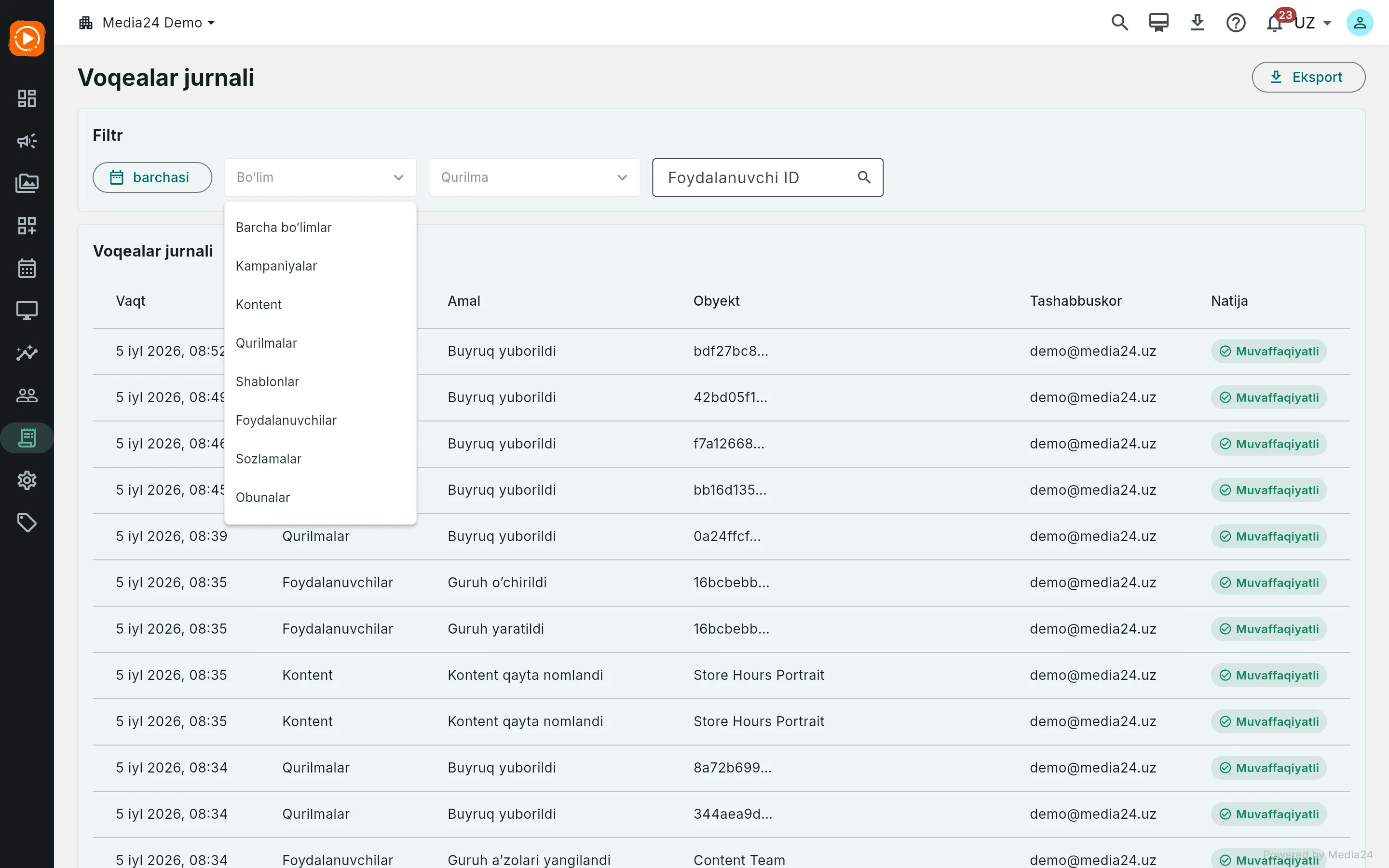
Task: Focus the Foydalanuvchi ID search field
Action: point(767,177)
